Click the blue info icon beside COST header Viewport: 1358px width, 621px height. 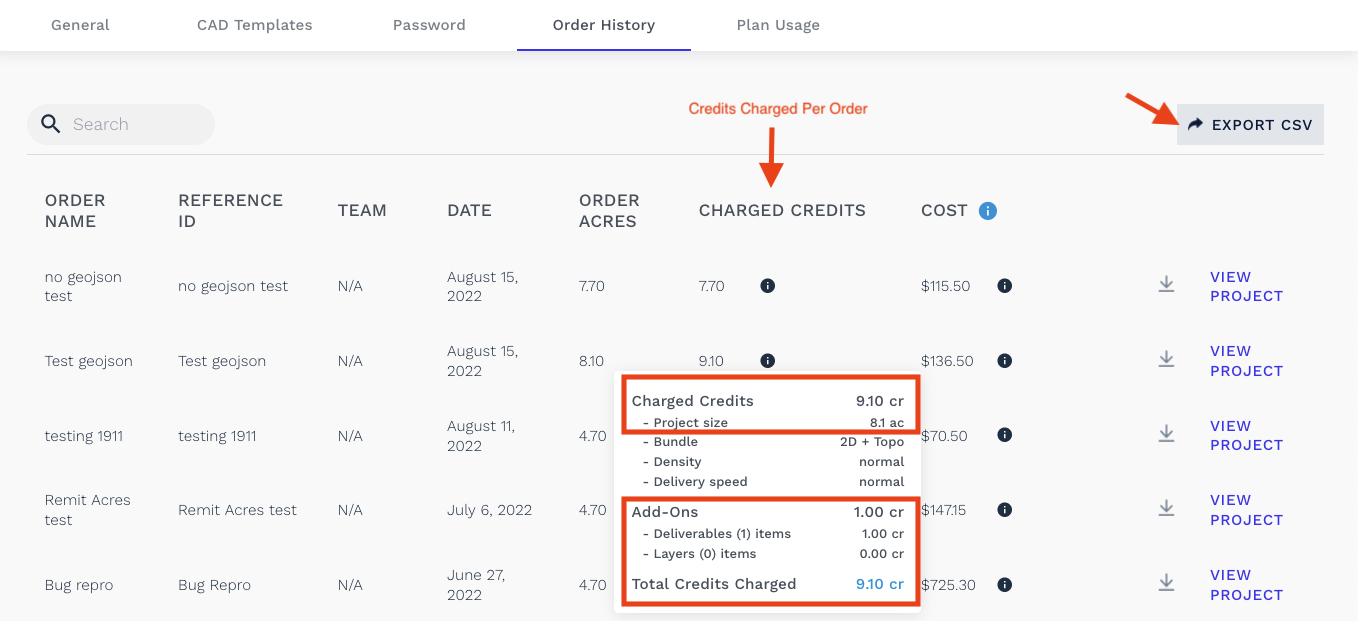click(x=988, y=211)
